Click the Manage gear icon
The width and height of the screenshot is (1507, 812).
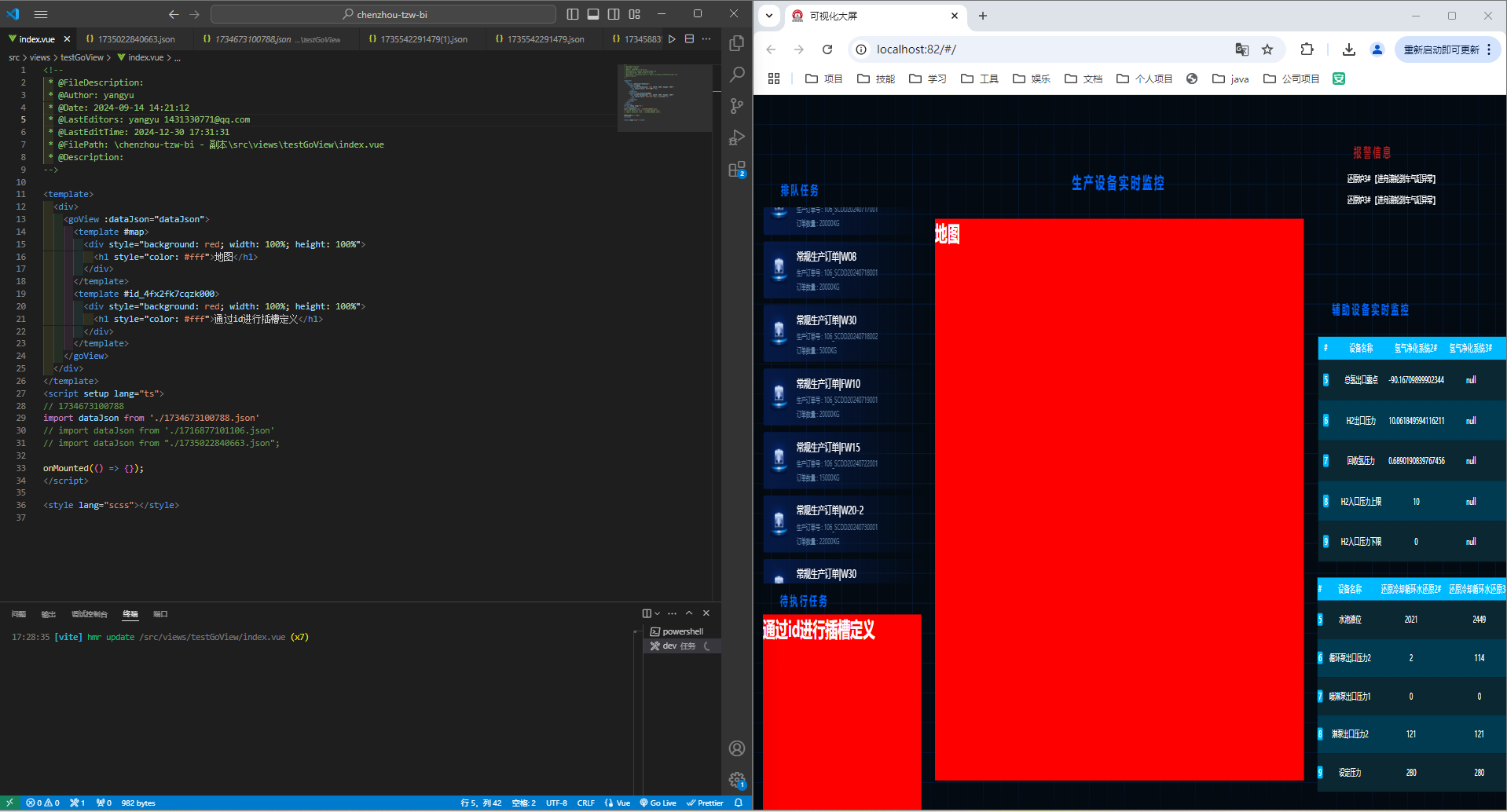tap(736, 780)
